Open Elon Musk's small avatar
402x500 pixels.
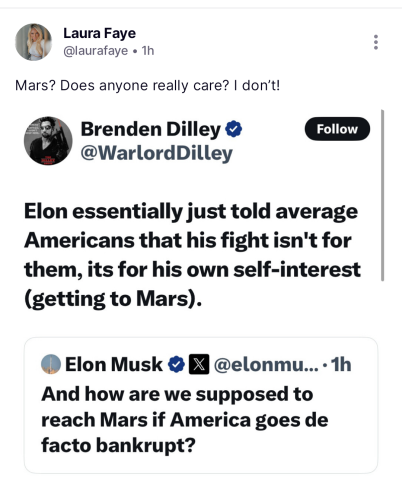(51, 364)
